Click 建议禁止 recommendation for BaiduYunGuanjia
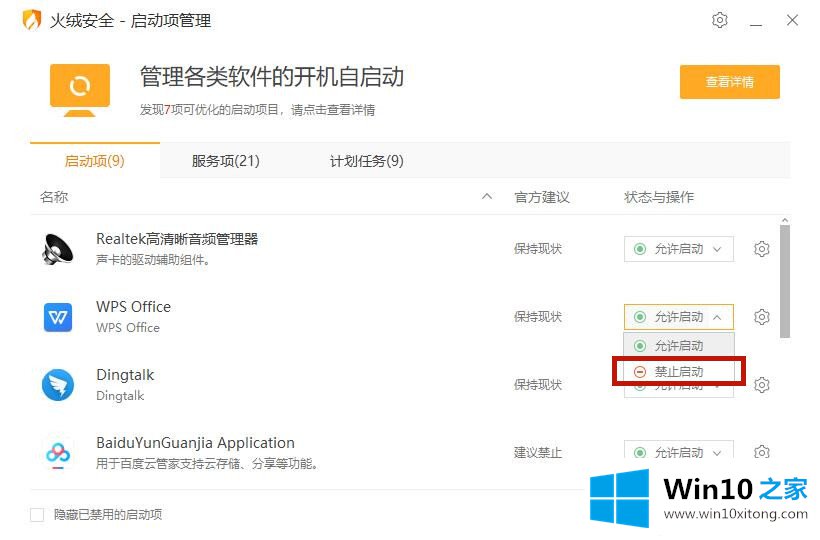The image size is (820, 540). [538, 452]
